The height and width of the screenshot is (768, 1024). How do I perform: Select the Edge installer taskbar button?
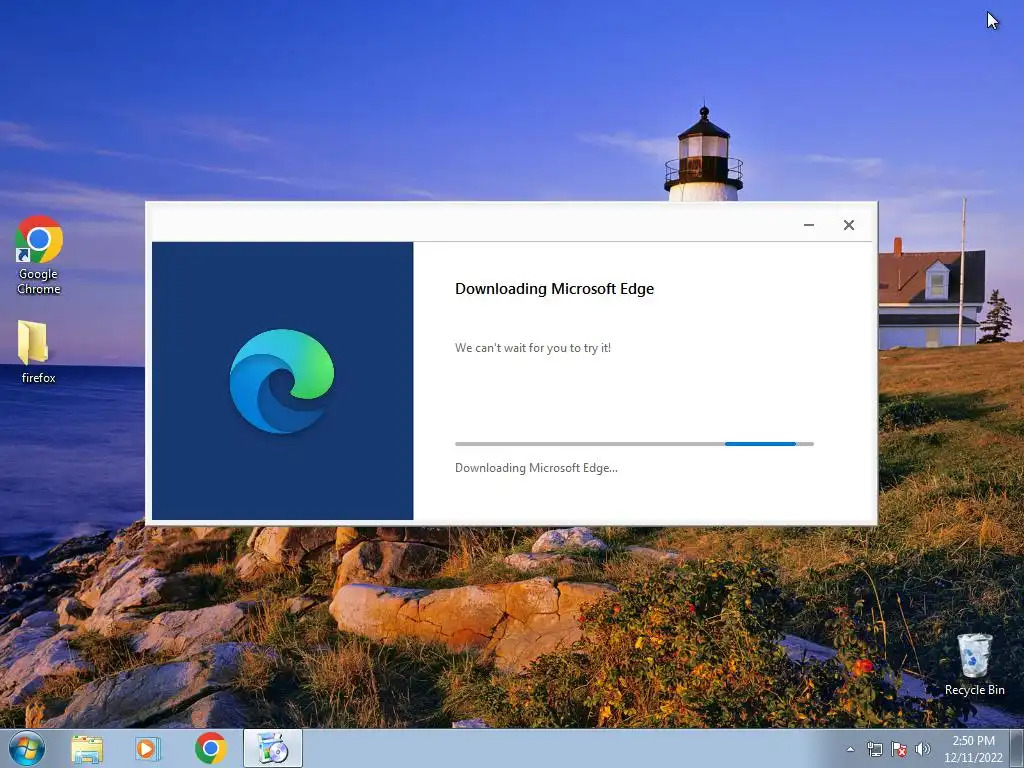coord(273,748)
